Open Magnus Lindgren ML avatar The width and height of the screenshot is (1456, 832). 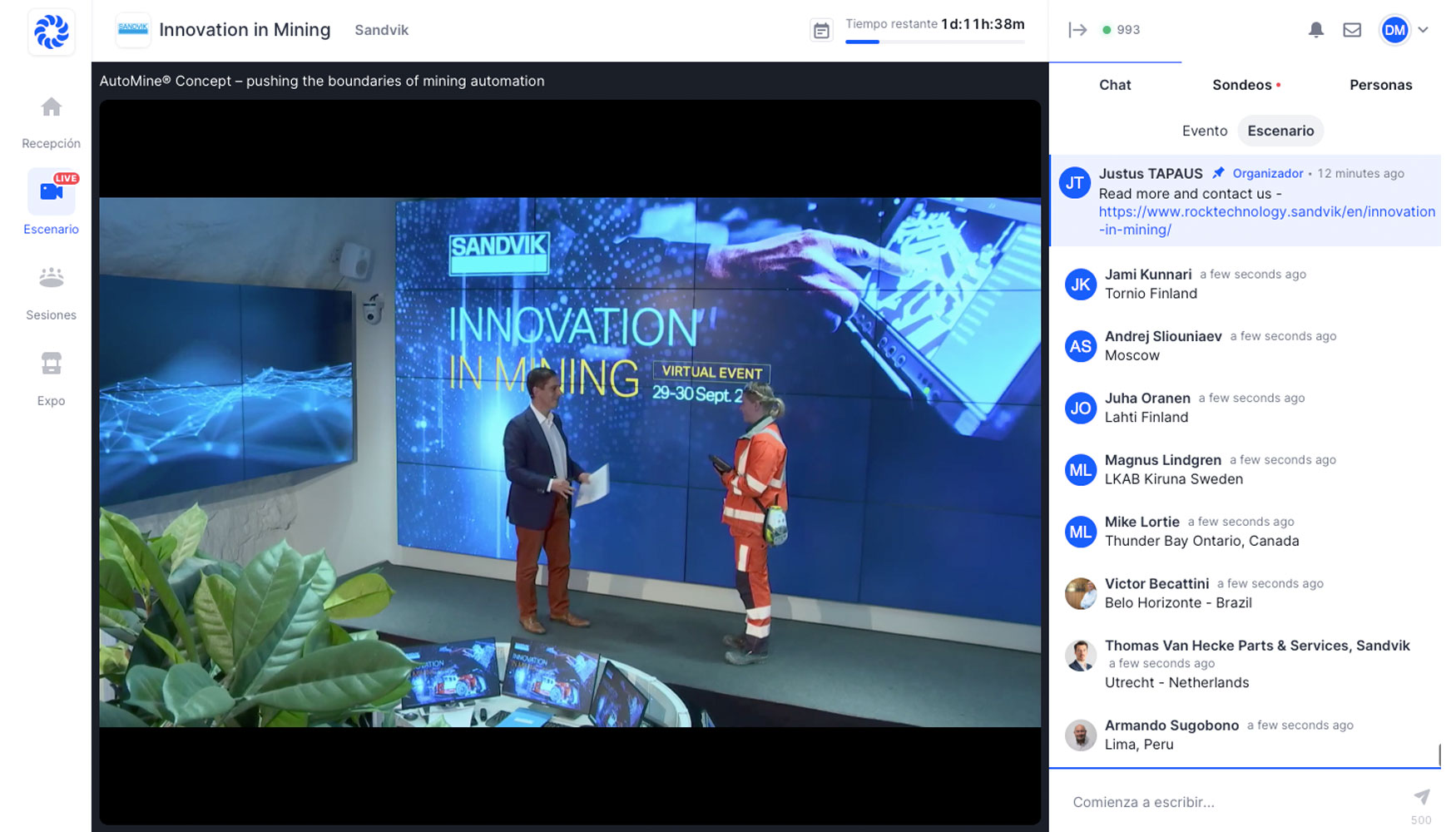1080,470
